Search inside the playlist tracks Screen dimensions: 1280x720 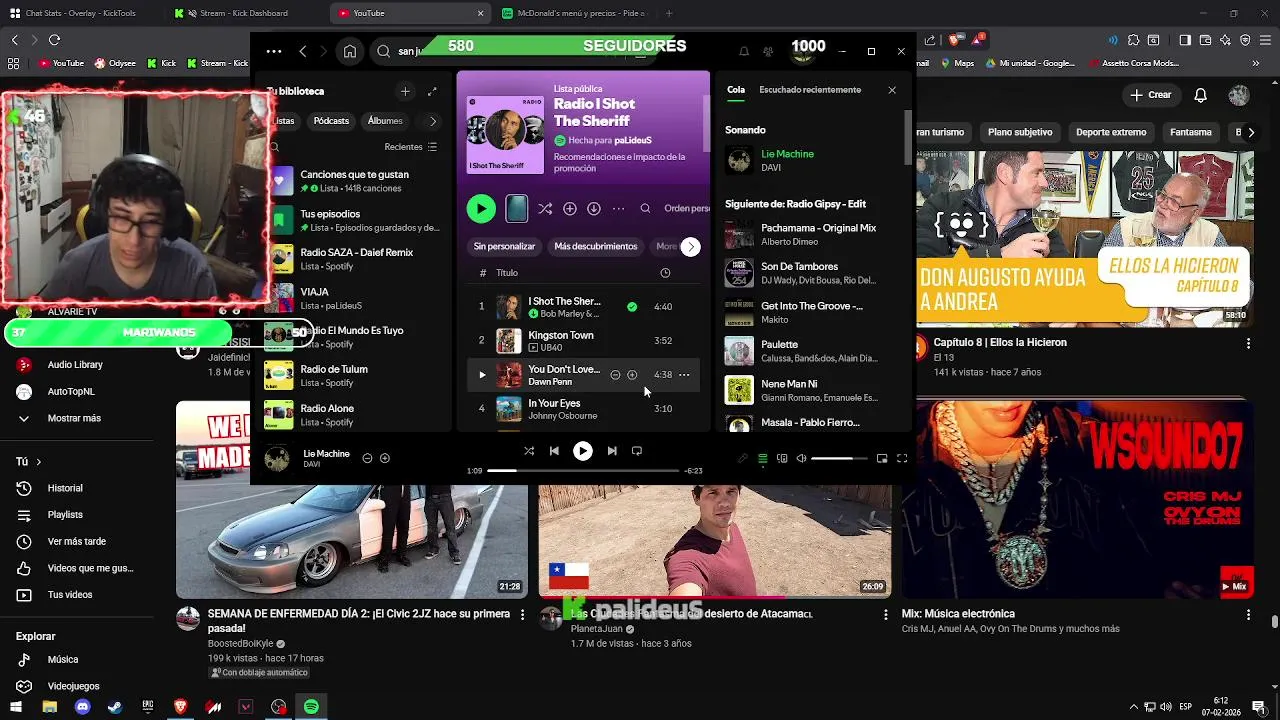[x=646, y=209]
